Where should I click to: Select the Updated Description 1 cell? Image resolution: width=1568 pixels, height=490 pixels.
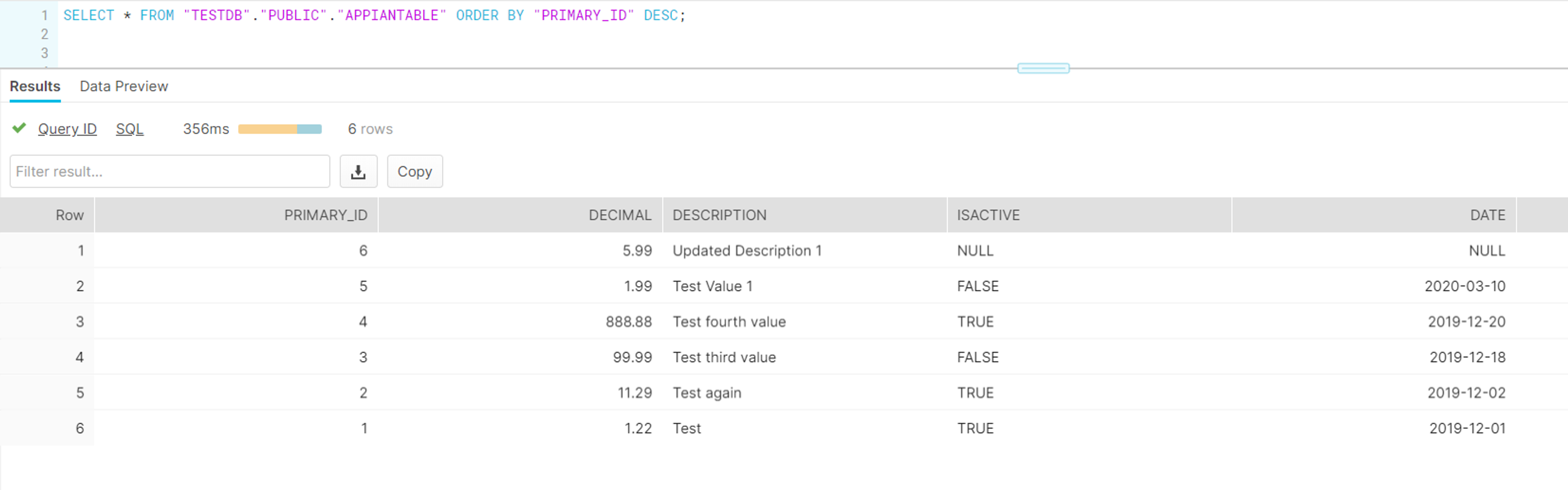tap(805, 251)
